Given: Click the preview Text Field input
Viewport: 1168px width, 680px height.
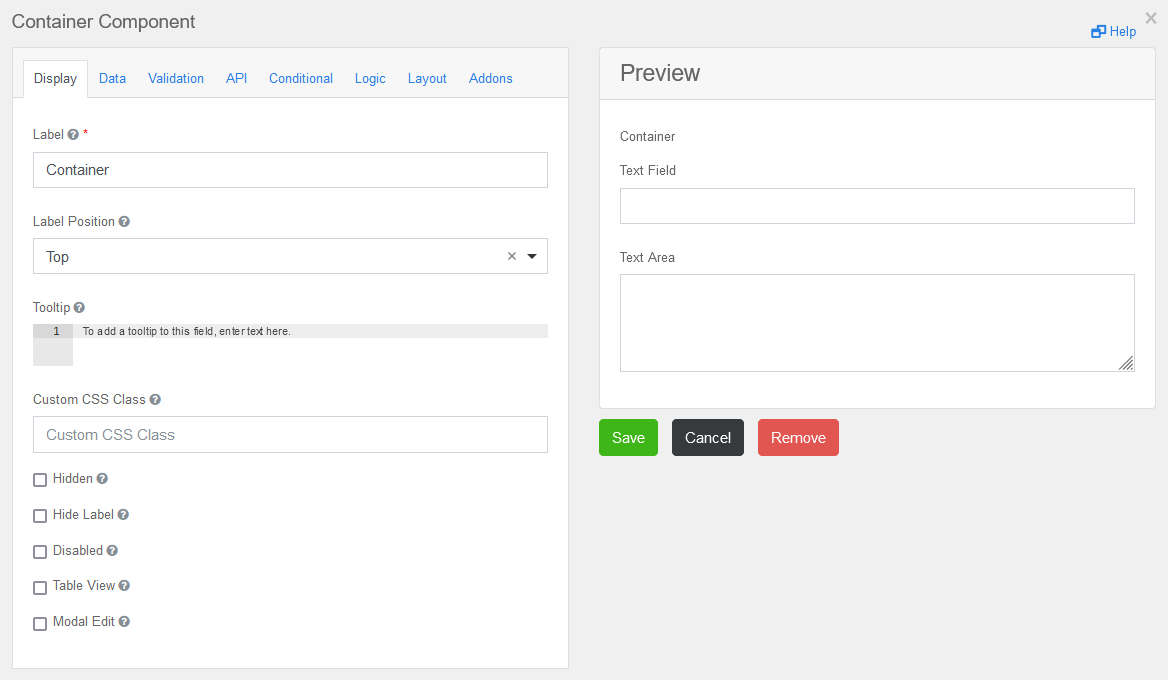Looking at the screenshot, I should pyautogui.click(x=877, y=206).
